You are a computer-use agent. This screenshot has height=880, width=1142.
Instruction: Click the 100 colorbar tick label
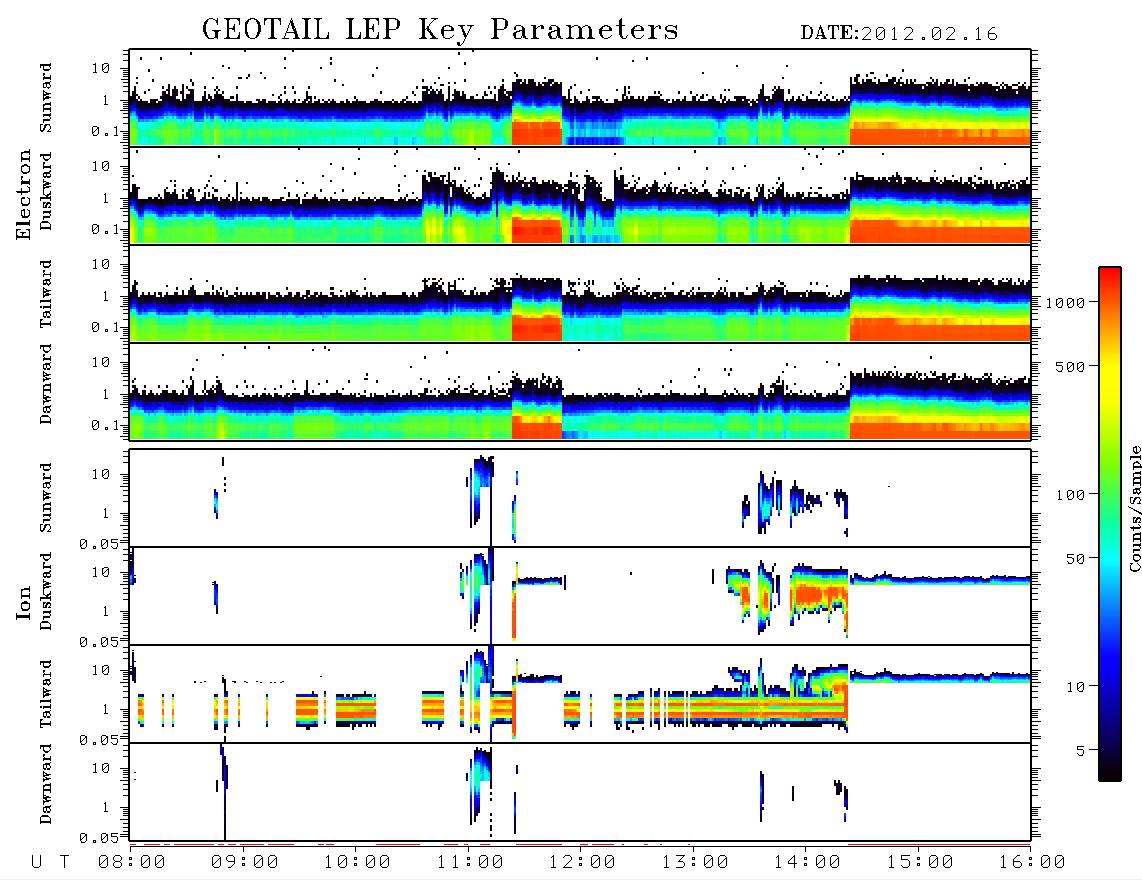point(1070,495)
